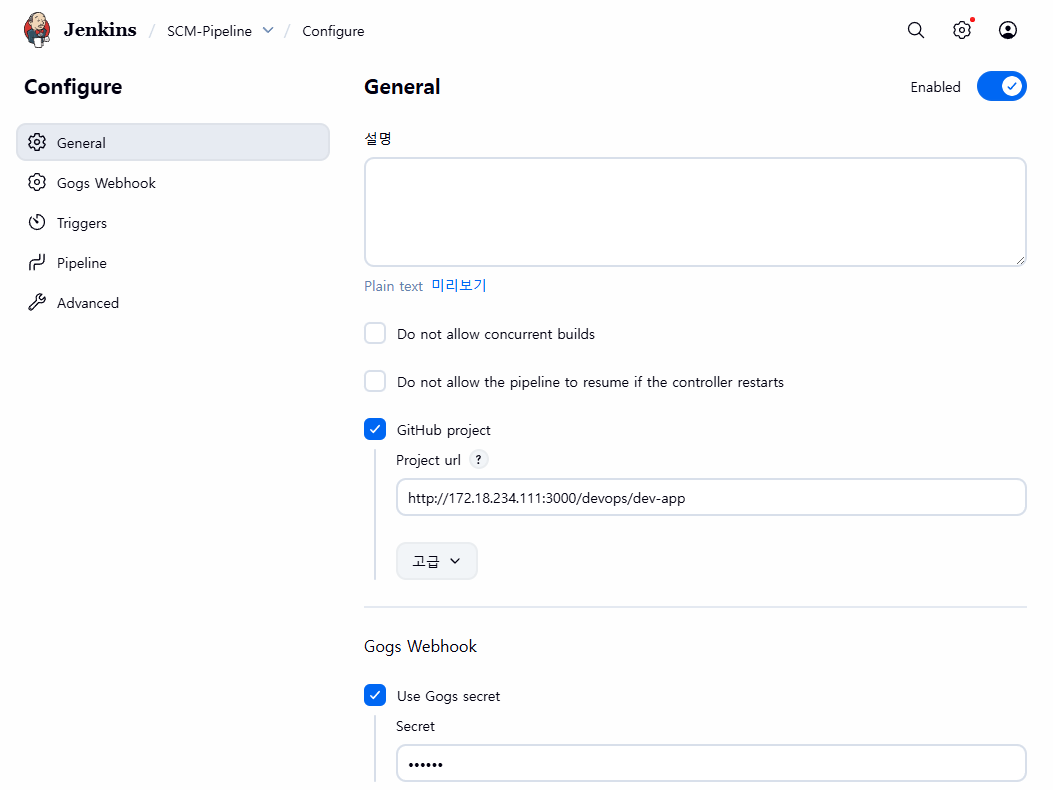The width and height of the screenshot is (1053, 790).
Task: Click the Configure sidebar heading
Action: (x=73, y=87)
